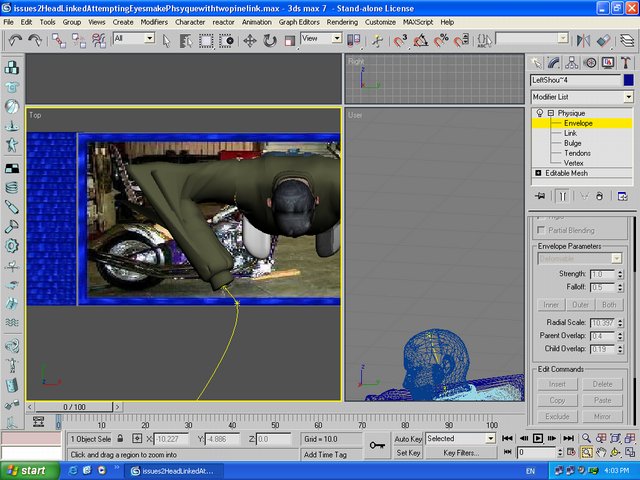Select the Move transform tool

[249, 40]
